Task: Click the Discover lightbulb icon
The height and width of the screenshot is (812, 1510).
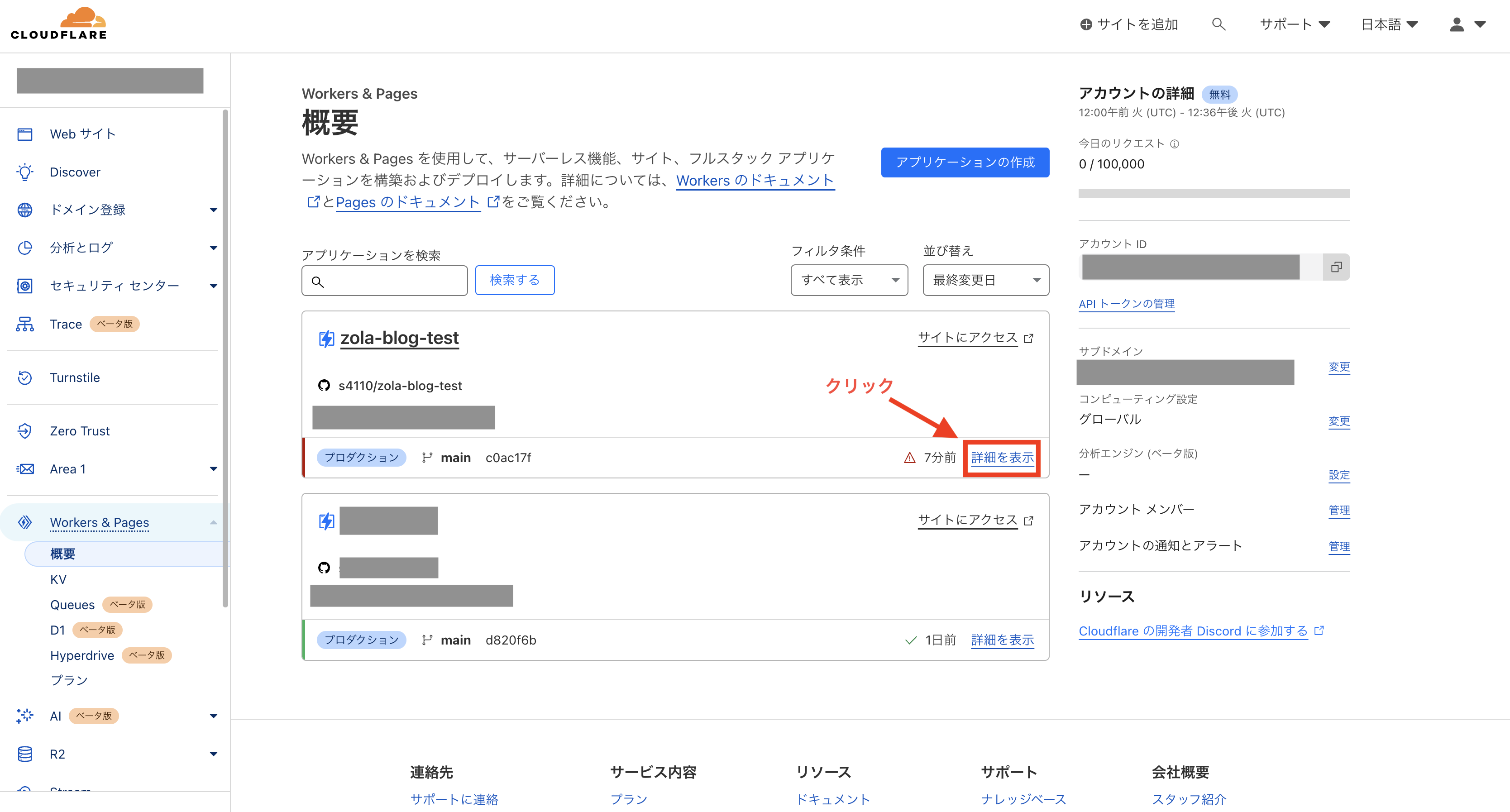Action: [x=24, y=172]
